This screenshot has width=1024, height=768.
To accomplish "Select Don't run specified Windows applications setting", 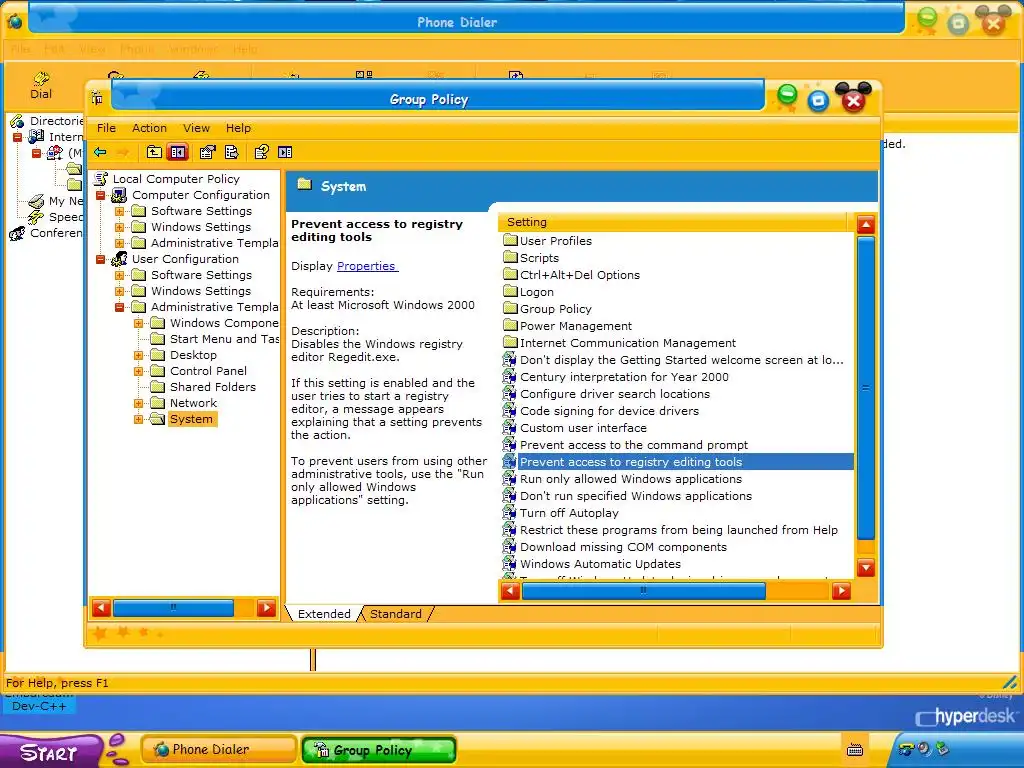I will tap(635, 496).
